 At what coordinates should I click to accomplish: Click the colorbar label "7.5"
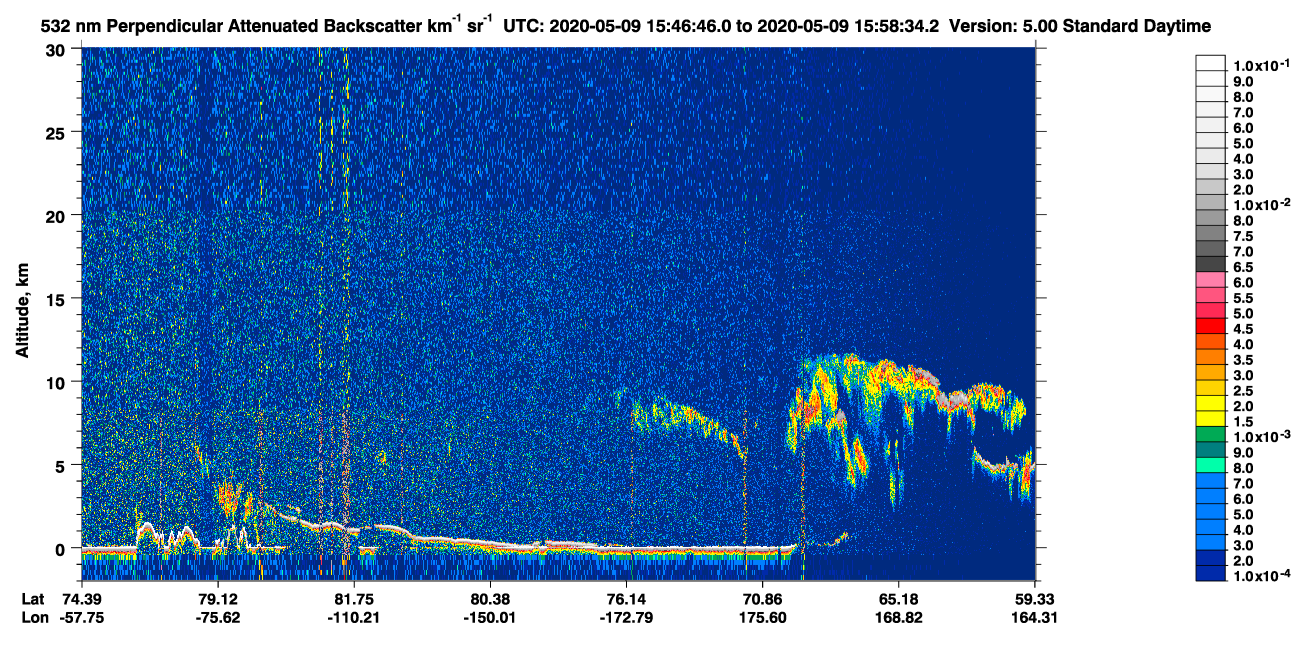(1244, 236)
